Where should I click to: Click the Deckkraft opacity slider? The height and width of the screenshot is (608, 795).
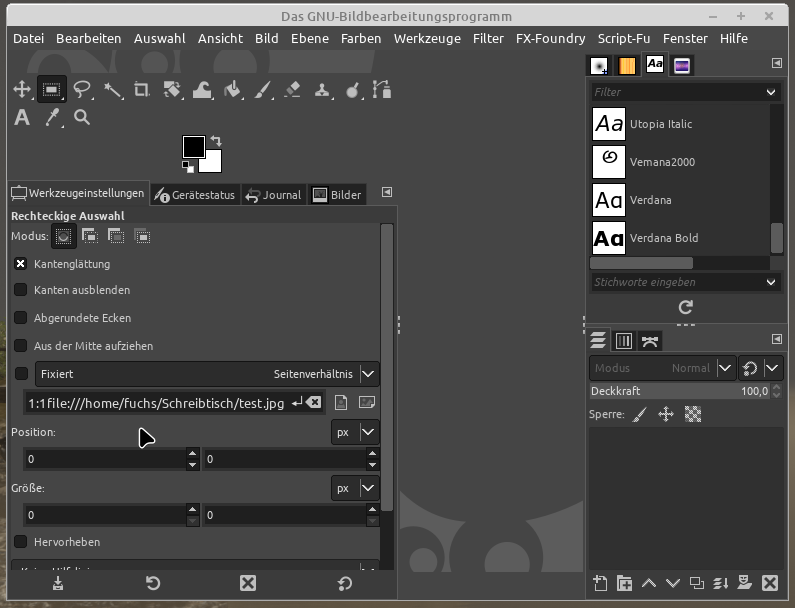click(680, 391)
